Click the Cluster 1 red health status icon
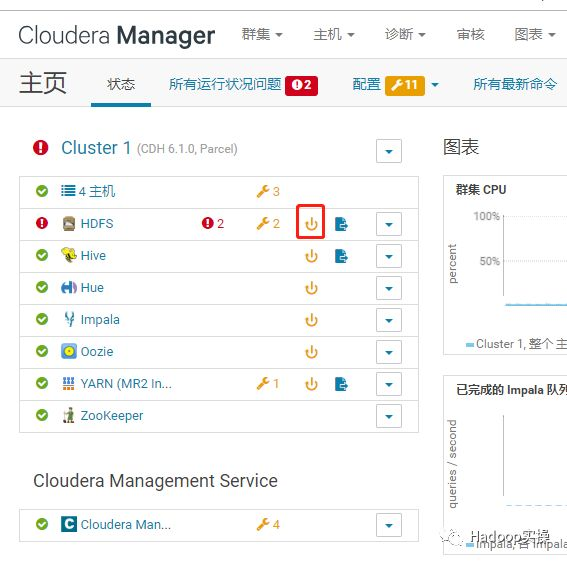567x562 pixels. [40, 148]
